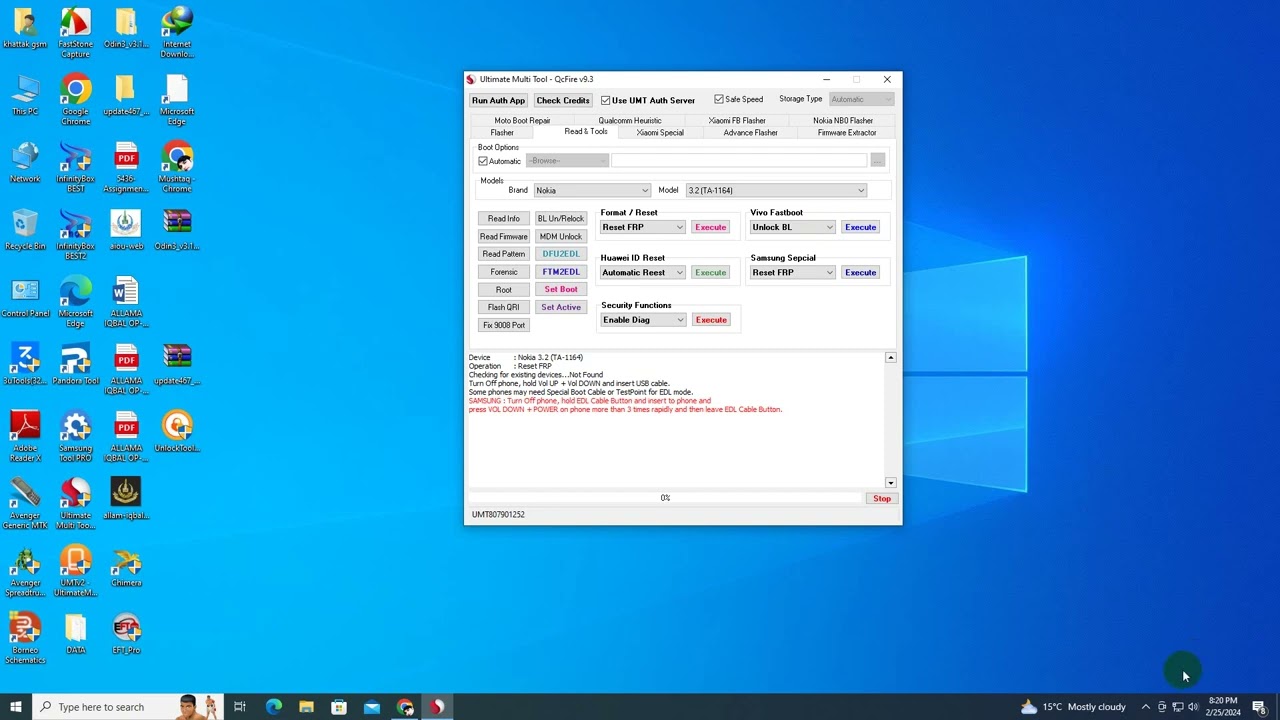Open the Boot Options Browse dropdown
1280x720 pixels.
[567, 160]
